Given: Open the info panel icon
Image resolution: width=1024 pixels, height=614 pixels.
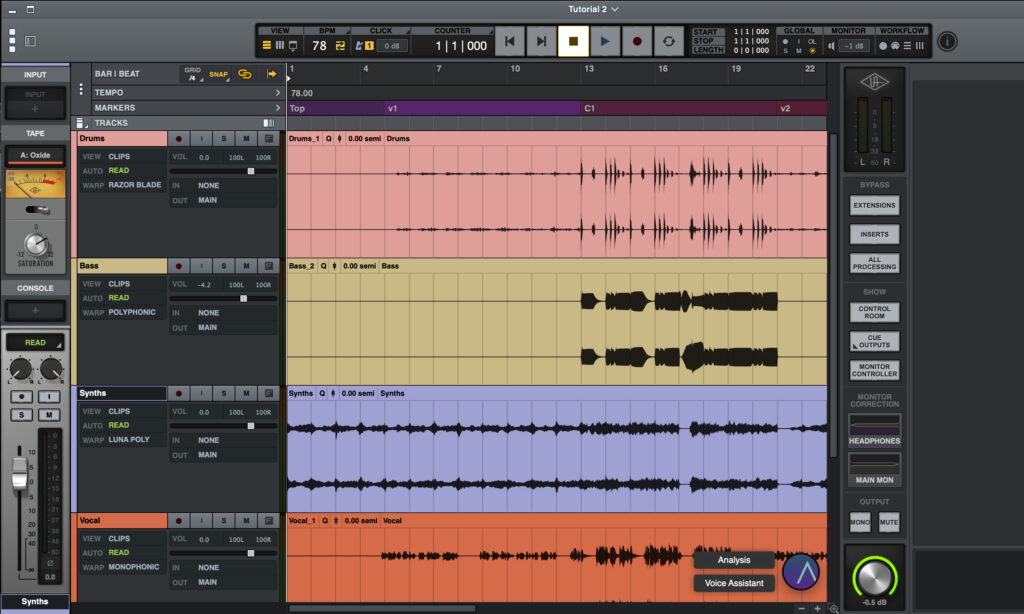Looking at the screenshot, I should pos(947,42).
